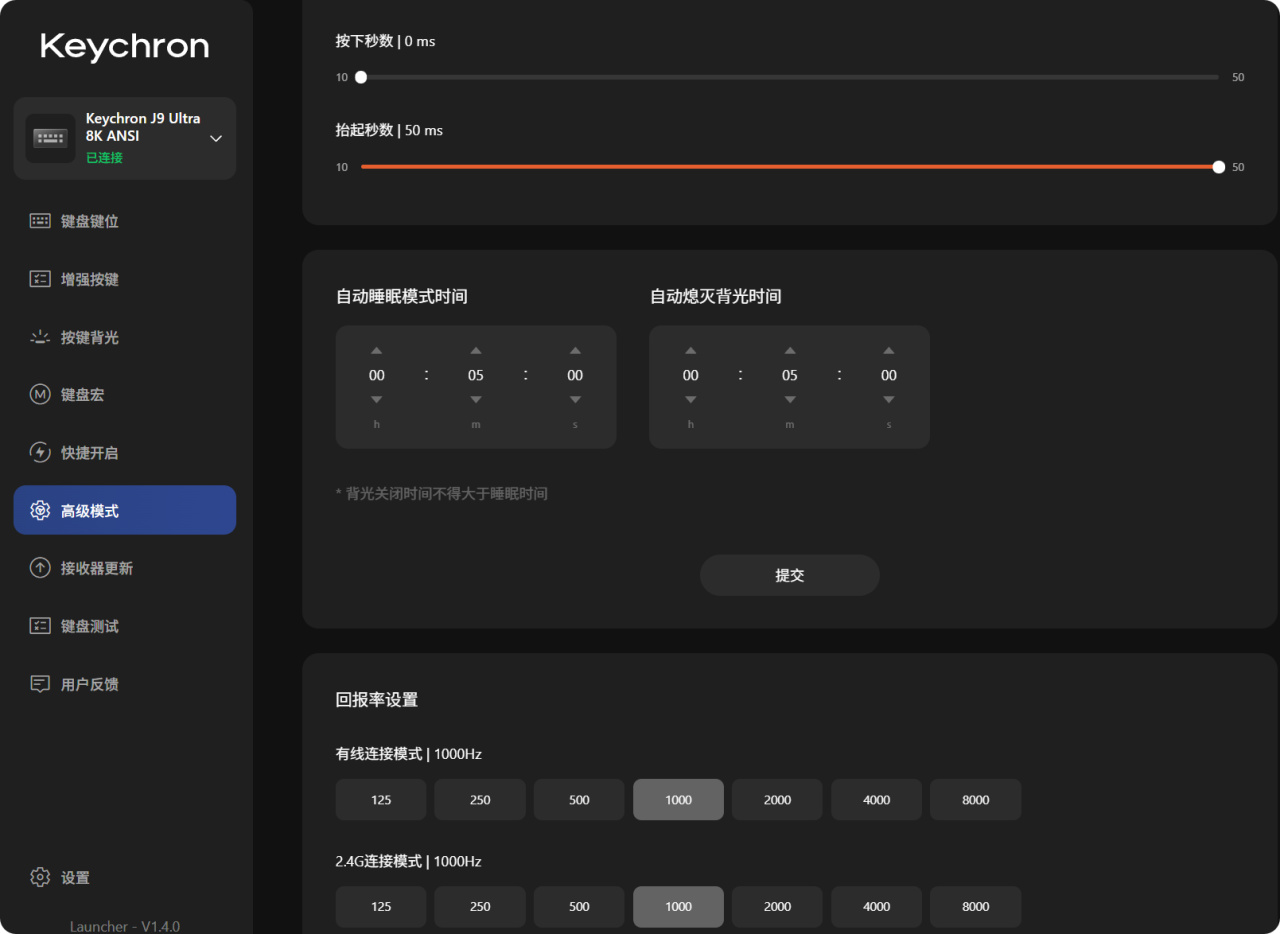Set wired polling rate to 250
Image resolution: width=1280 pixels, height=934 pixels.
(x=480, y=800)
